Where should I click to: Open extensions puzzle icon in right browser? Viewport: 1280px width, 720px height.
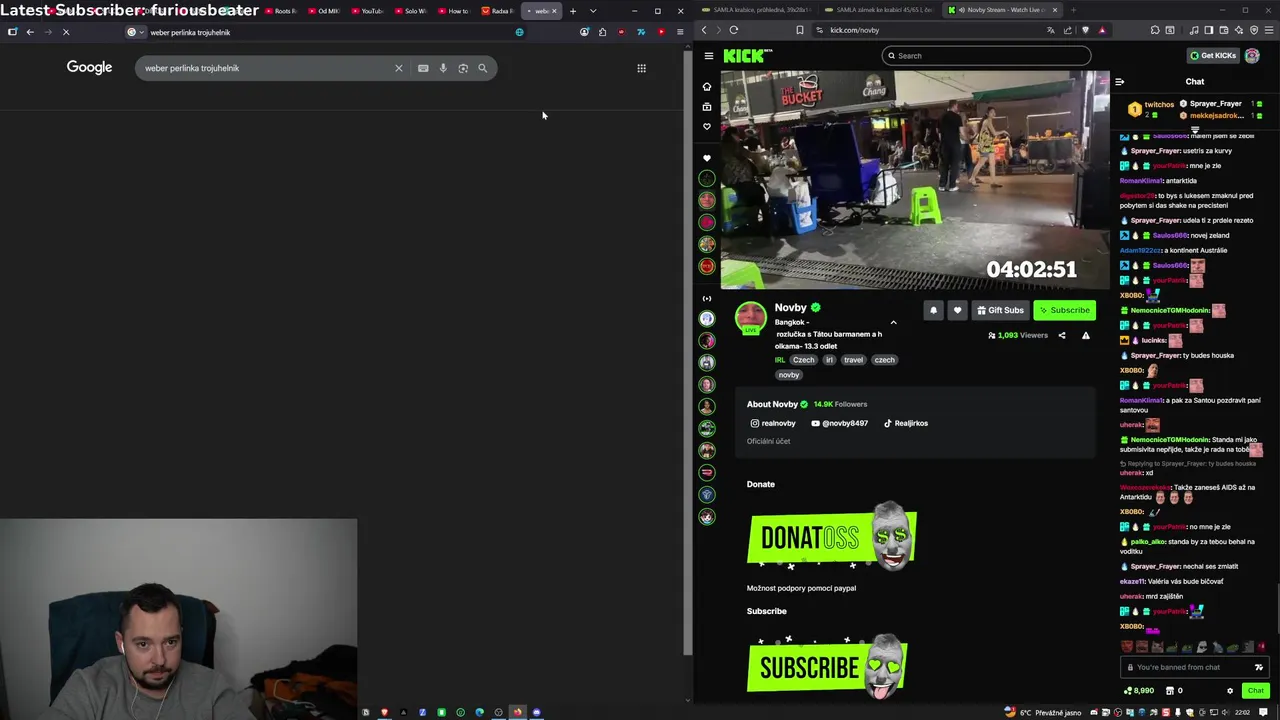click(1154, 30)
